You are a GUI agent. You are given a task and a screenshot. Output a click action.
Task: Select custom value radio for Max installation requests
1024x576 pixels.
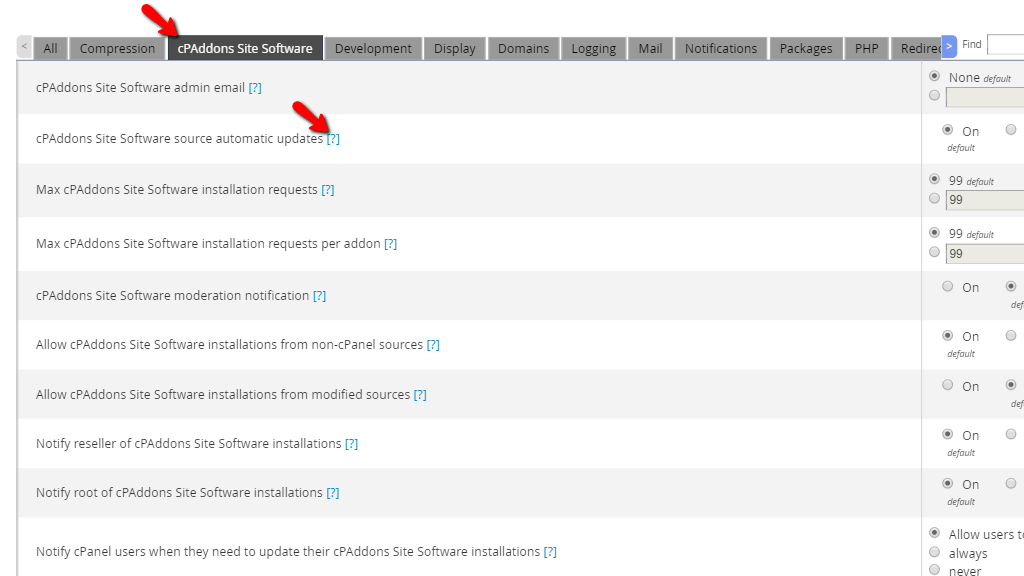pos(935,199)
